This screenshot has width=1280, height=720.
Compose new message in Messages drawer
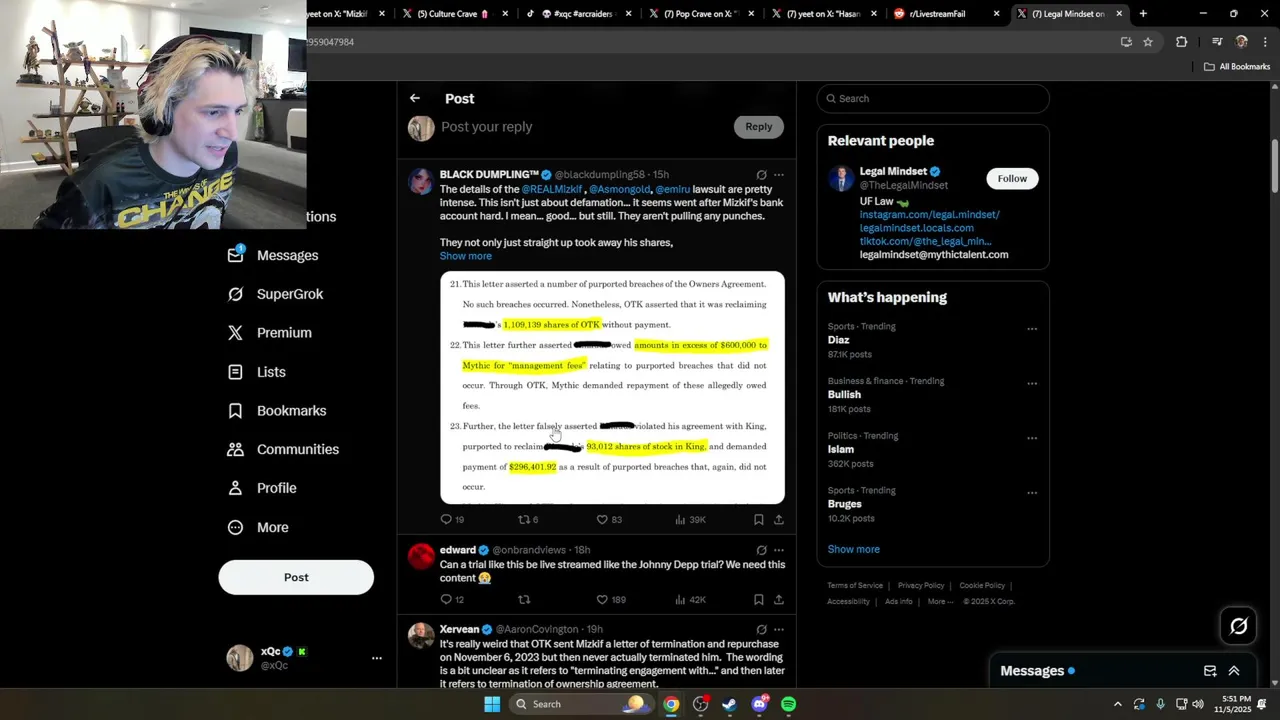(x=1210, y=671)
